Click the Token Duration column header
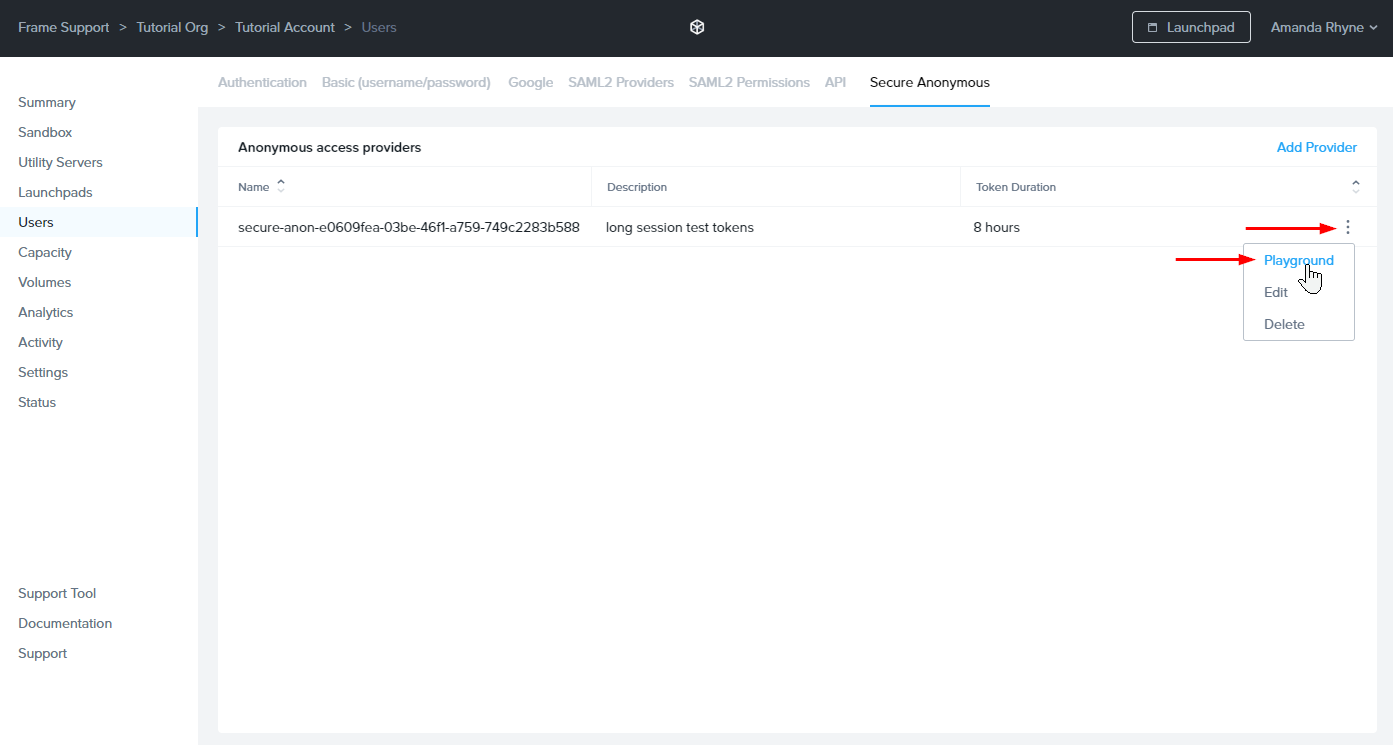The width and height of the screenshot is (1393, 745). tap(1016, 187)
